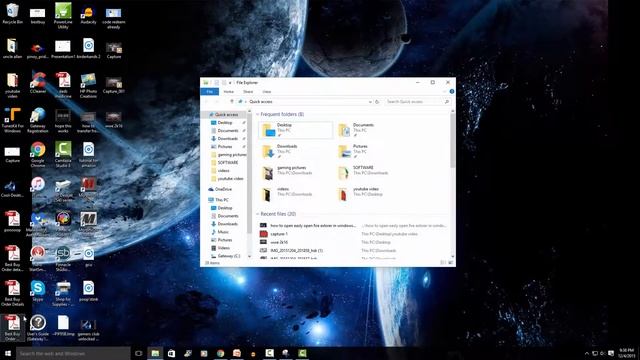Open SOFTWARE folder in navigation pane
Screen dimensions: 640x360
225,162
